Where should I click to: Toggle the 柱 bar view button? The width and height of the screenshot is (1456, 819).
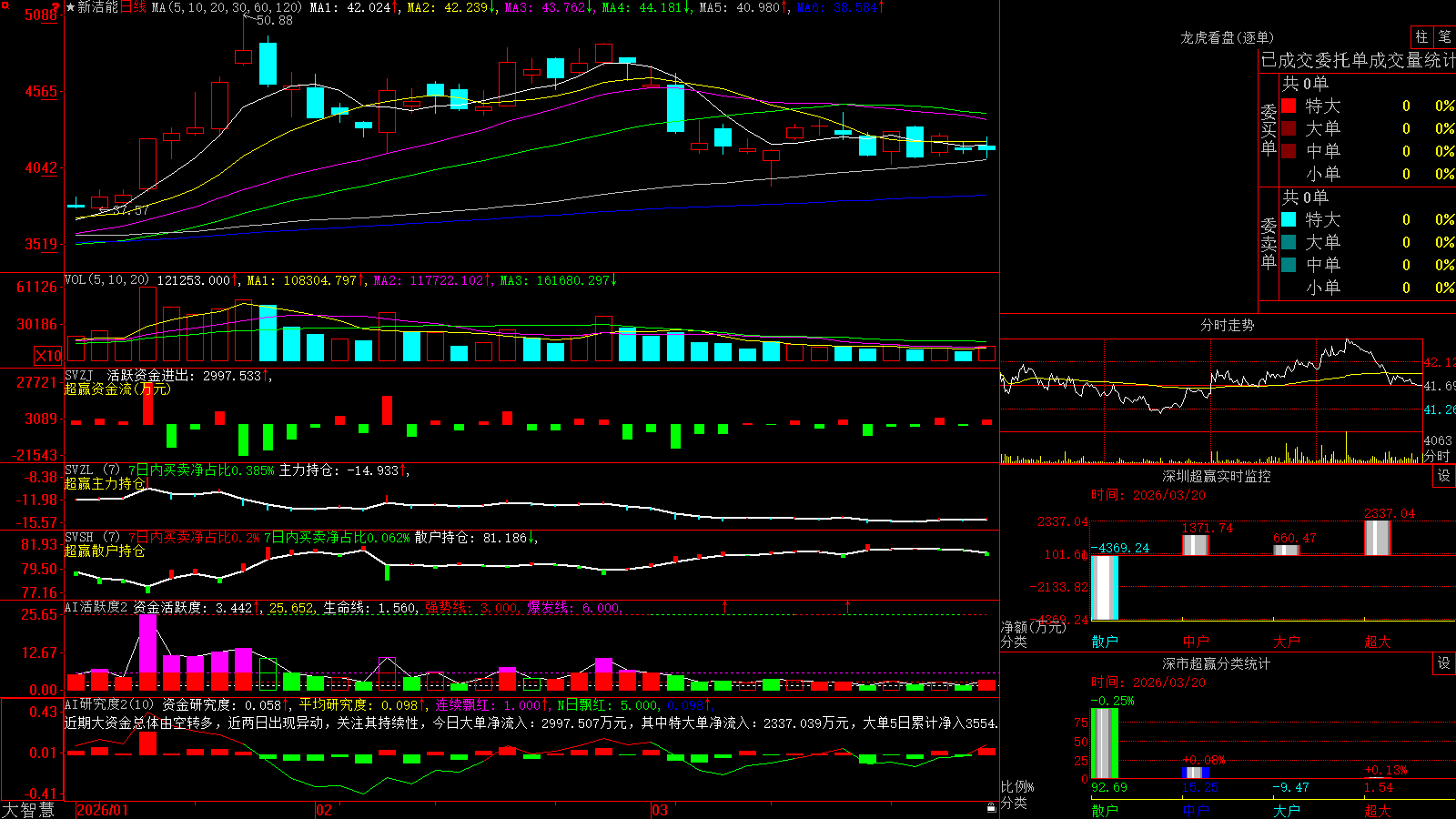pyautogui.click(x=1421, y=36)
